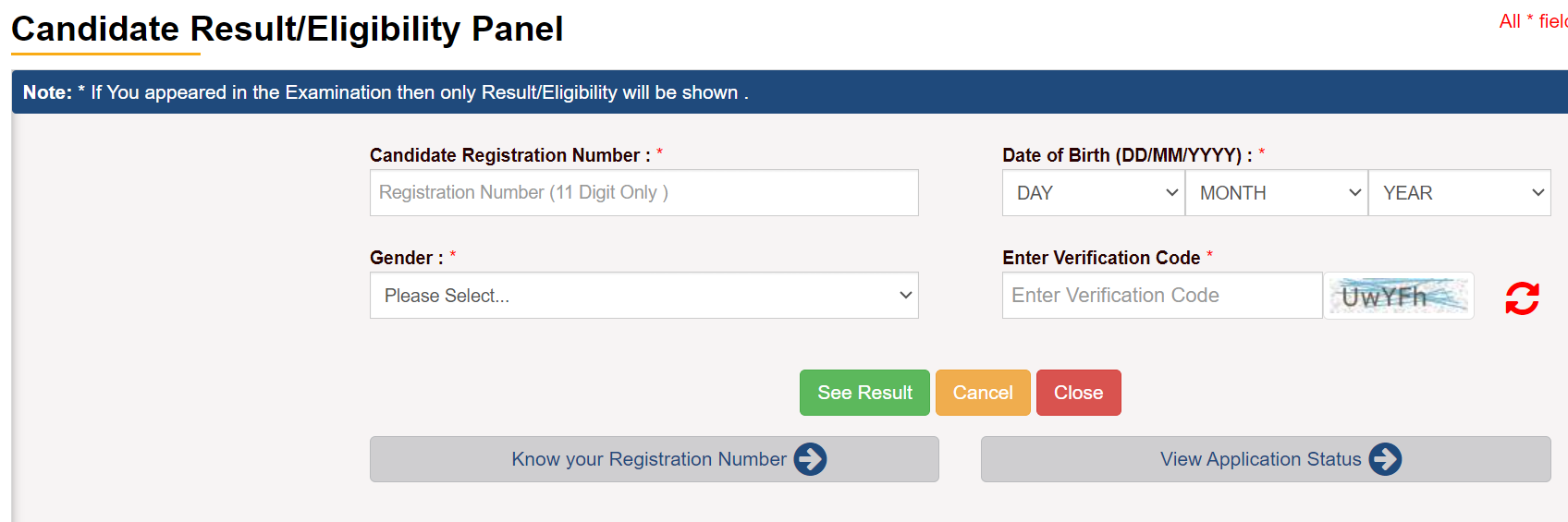Click the orange Cancel button

pyautogui.click(x=983, y=393)
